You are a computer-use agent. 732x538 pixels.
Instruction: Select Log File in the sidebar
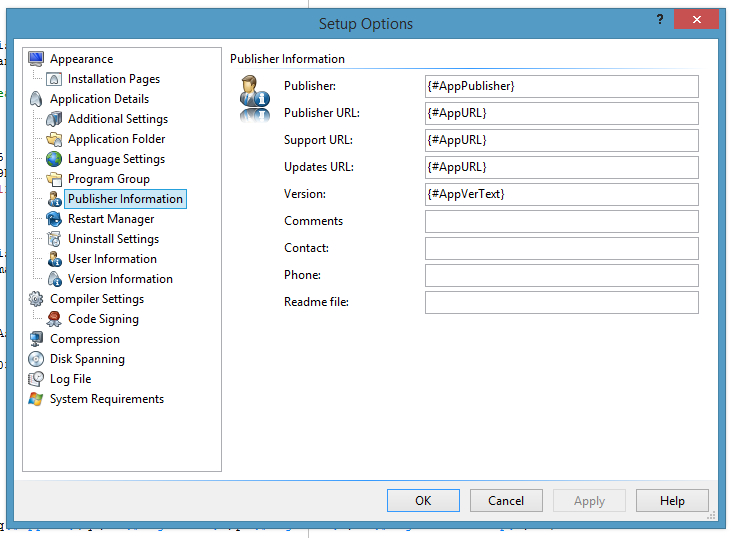tap(70, 379)
